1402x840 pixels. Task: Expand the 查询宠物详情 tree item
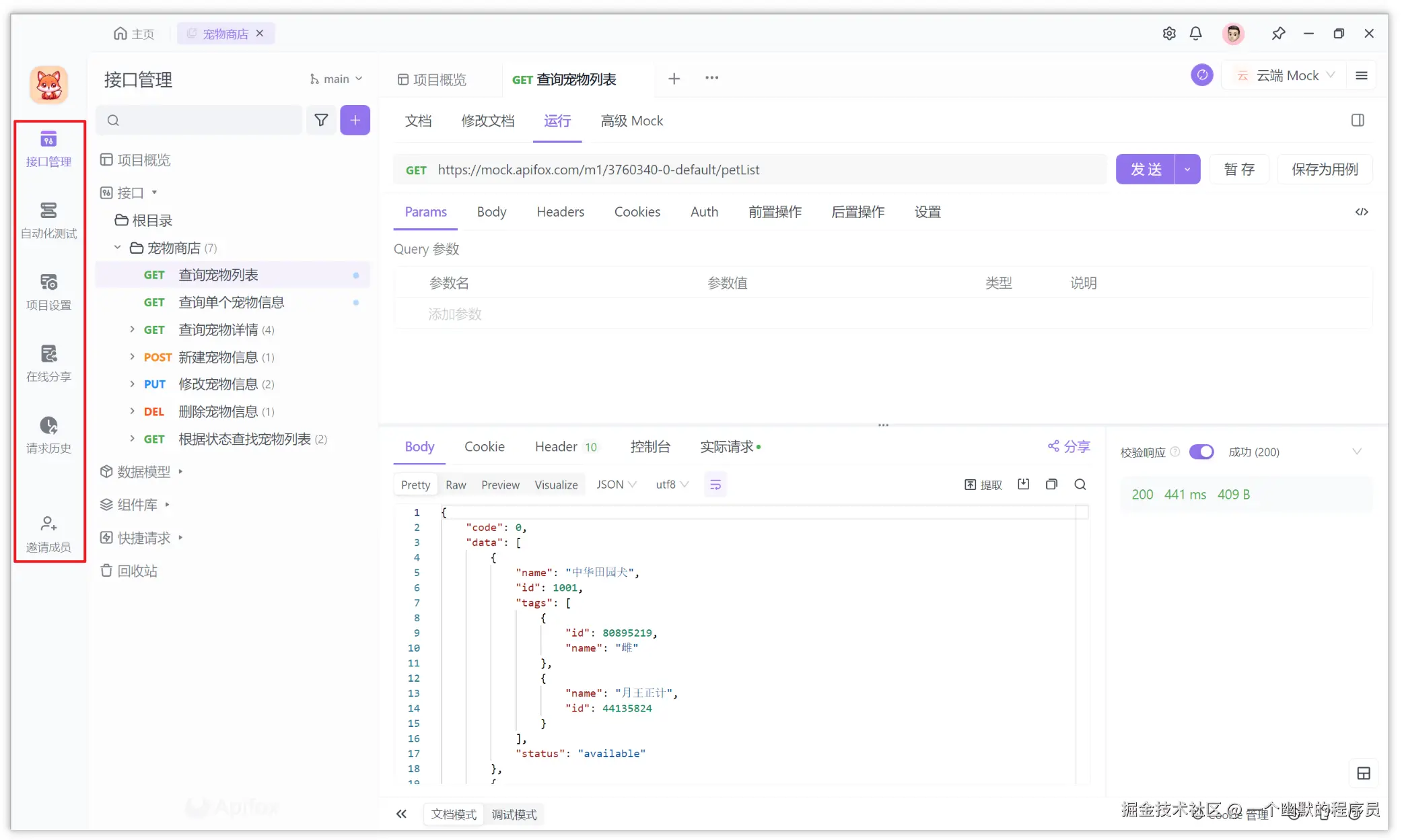click(x=132, y=330)
